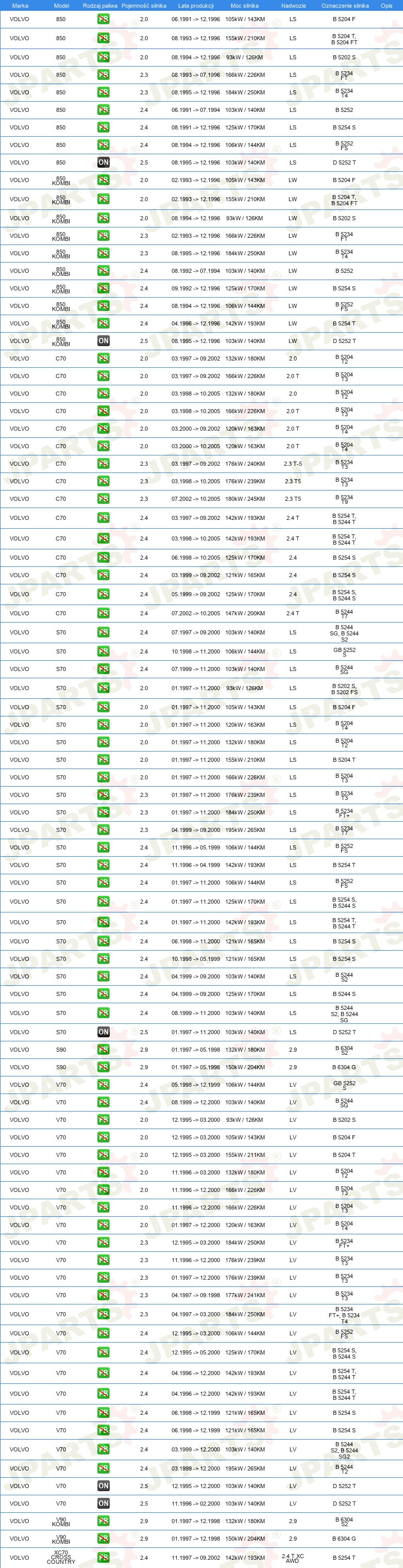Select the ON icon in V70 12.1995 -> 12.2000 row
Screen dimensions: 403x1568
click(x=104, y=1486)
